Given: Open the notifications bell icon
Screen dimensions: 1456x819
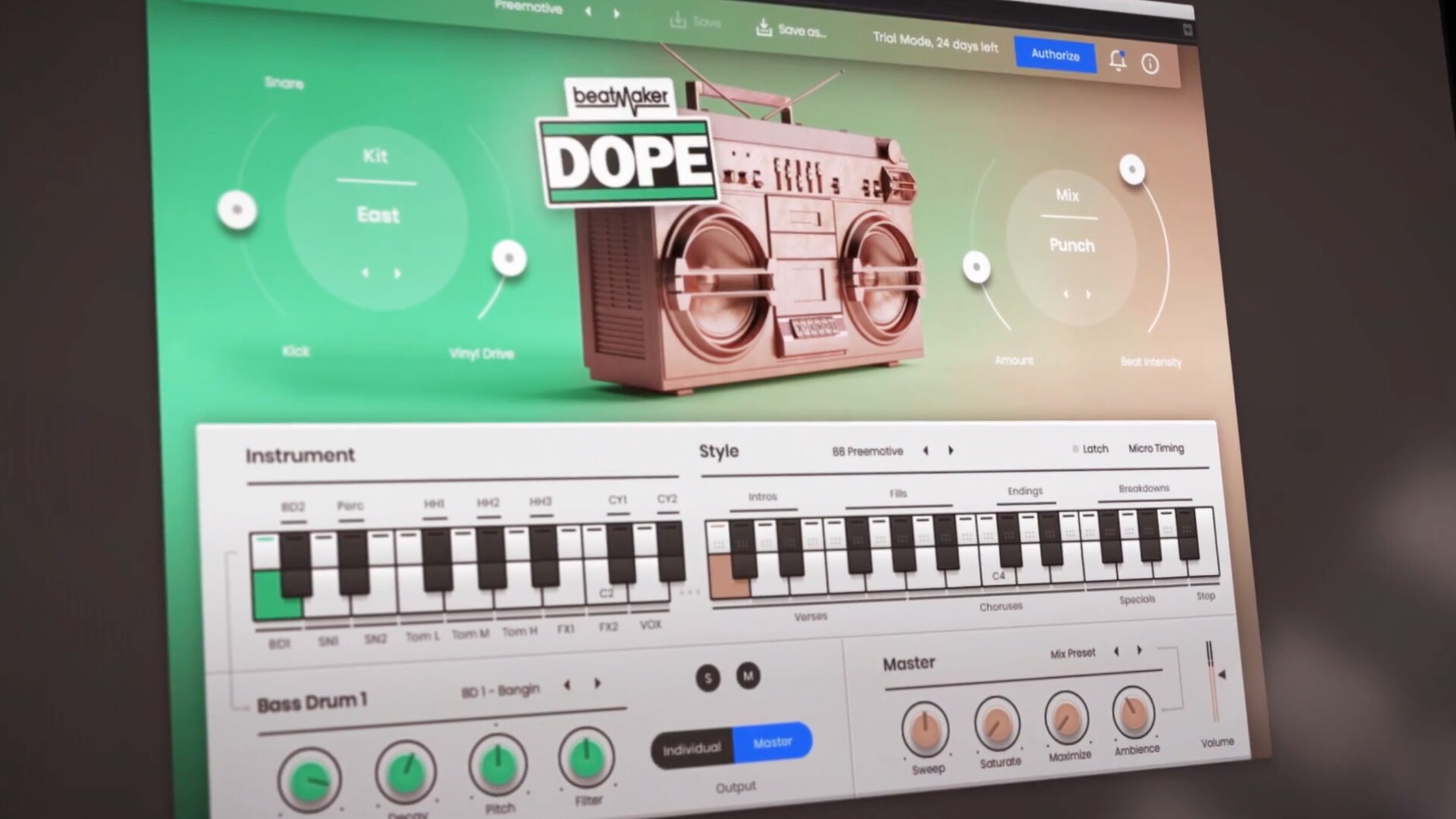Looking at the screenshot, I should (x=1117, y=60).
